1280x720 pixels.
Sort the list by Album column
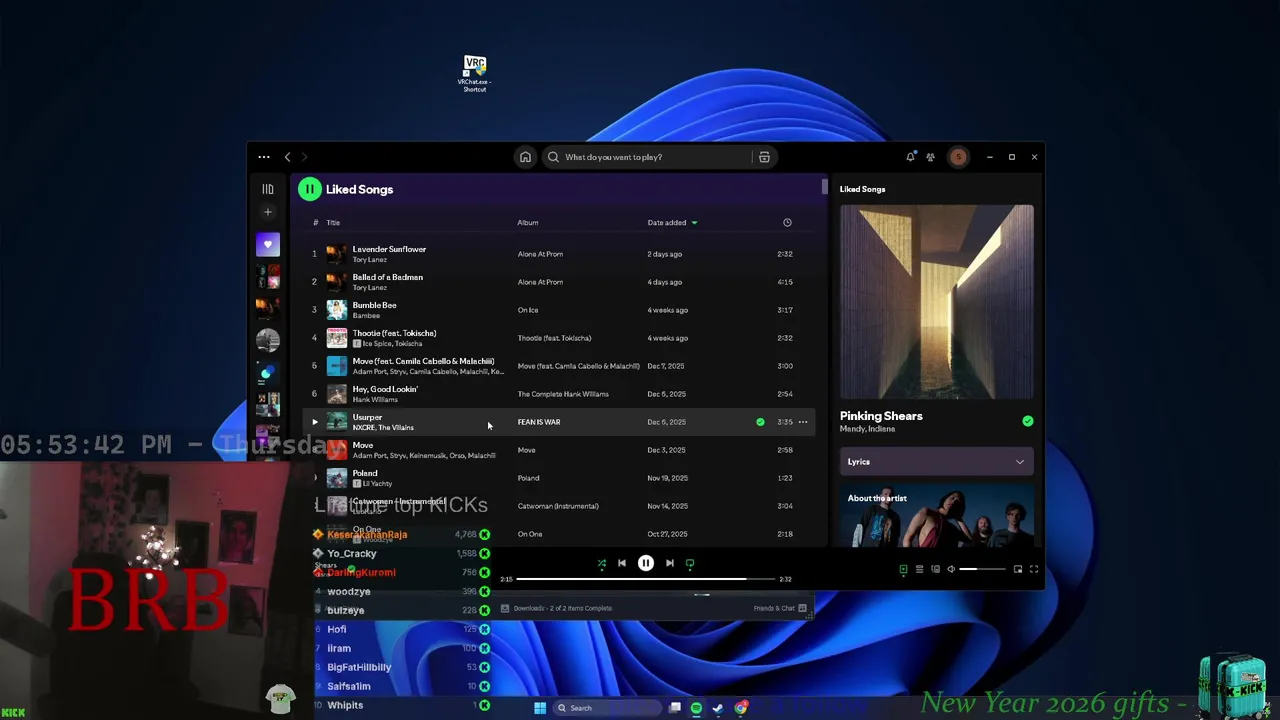pyautogui.click(x=528, y=223)
